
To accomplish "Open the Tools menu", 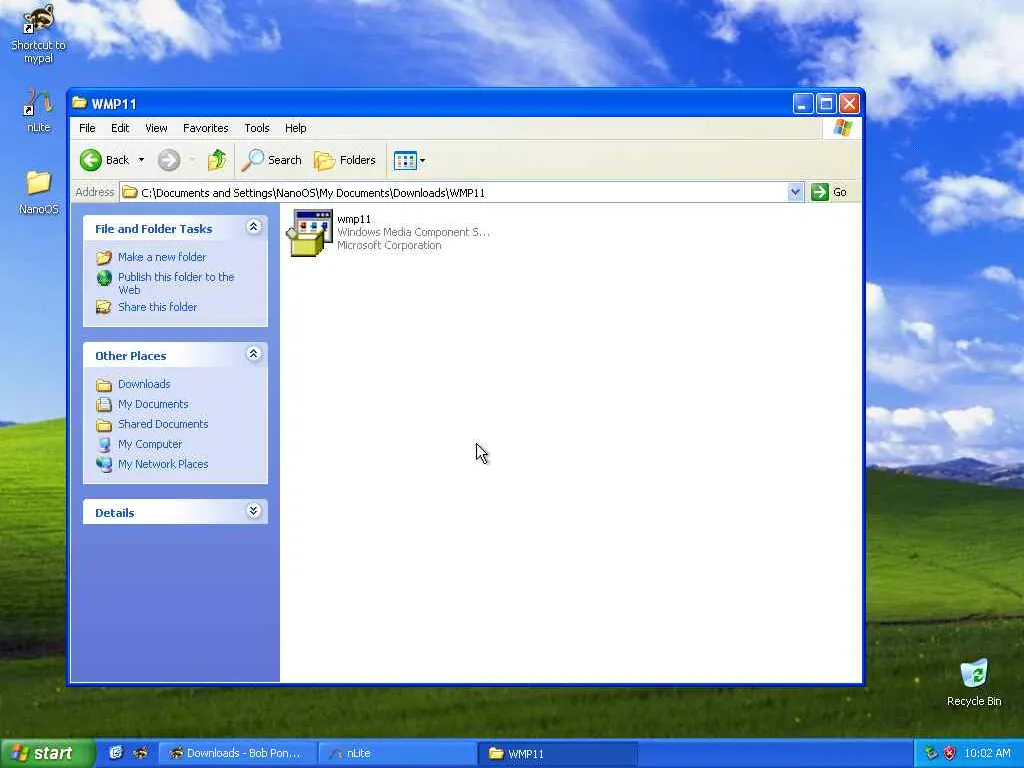I will (257, 128).
